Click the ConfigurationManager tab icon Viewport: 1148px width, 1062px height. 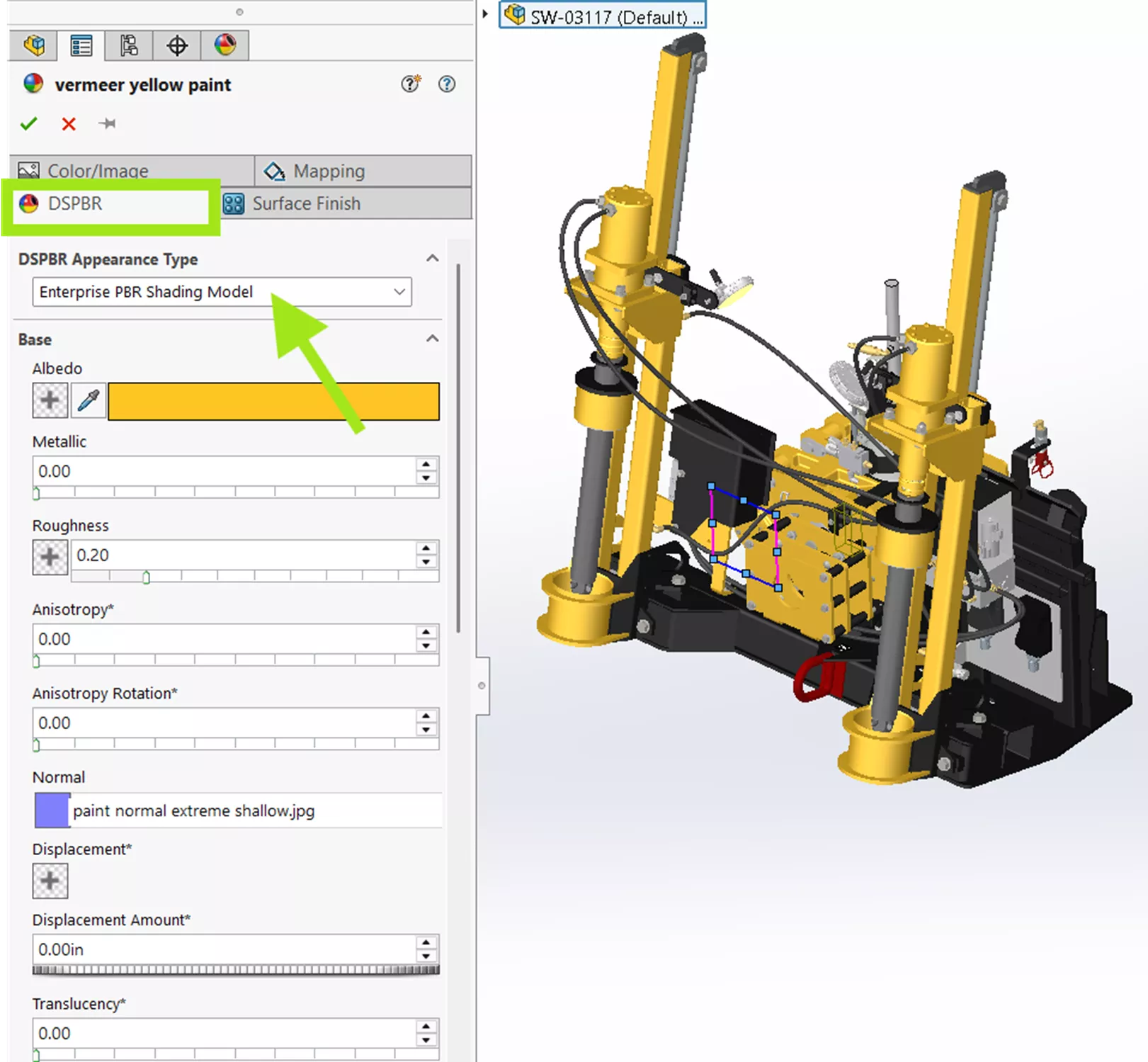pos(129,45)
